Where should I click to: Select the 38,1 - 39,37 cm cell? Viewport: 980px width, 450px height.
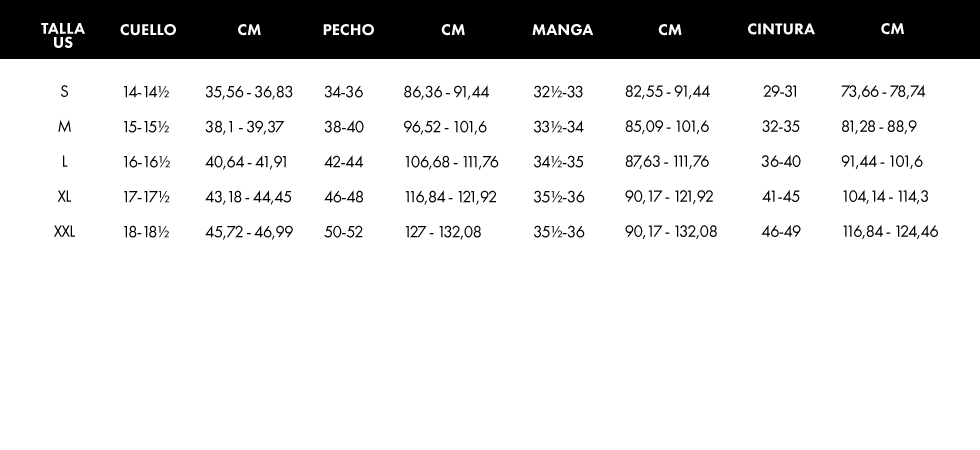click(244, 127)
